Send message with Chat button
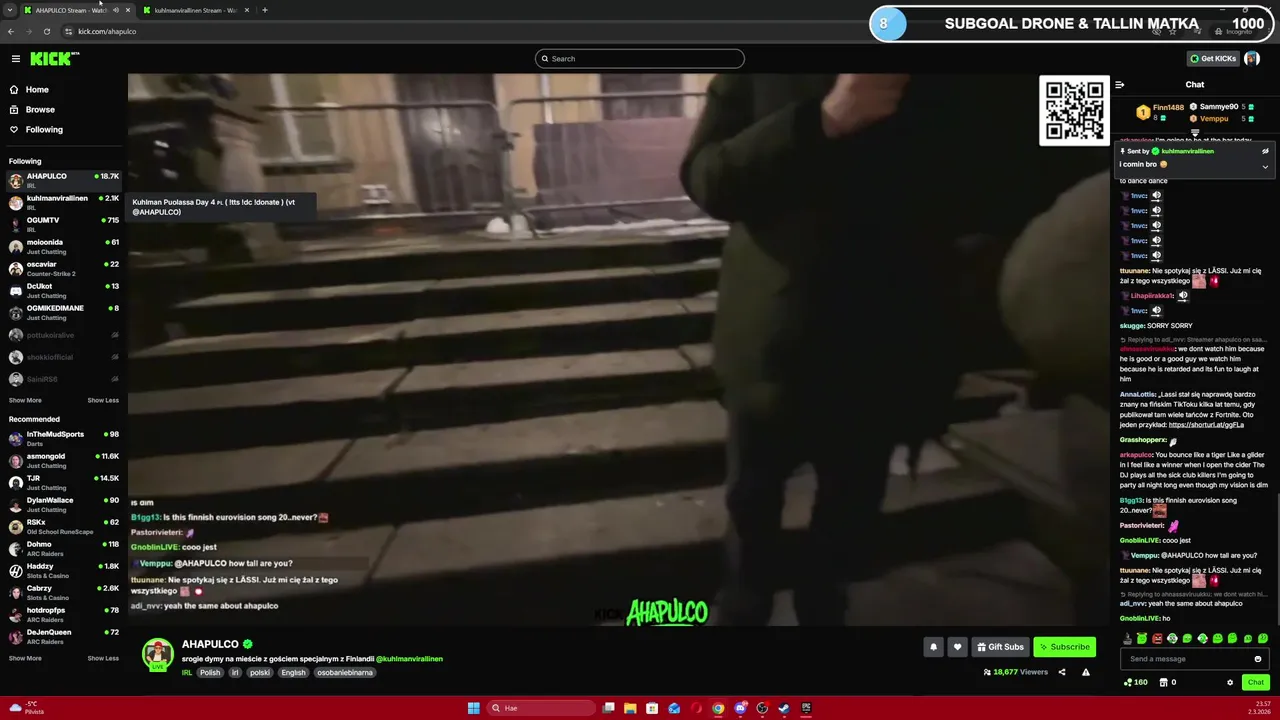Image resolution: width=1280 pixels, height=720 pixels. (x=1256, y=682)
